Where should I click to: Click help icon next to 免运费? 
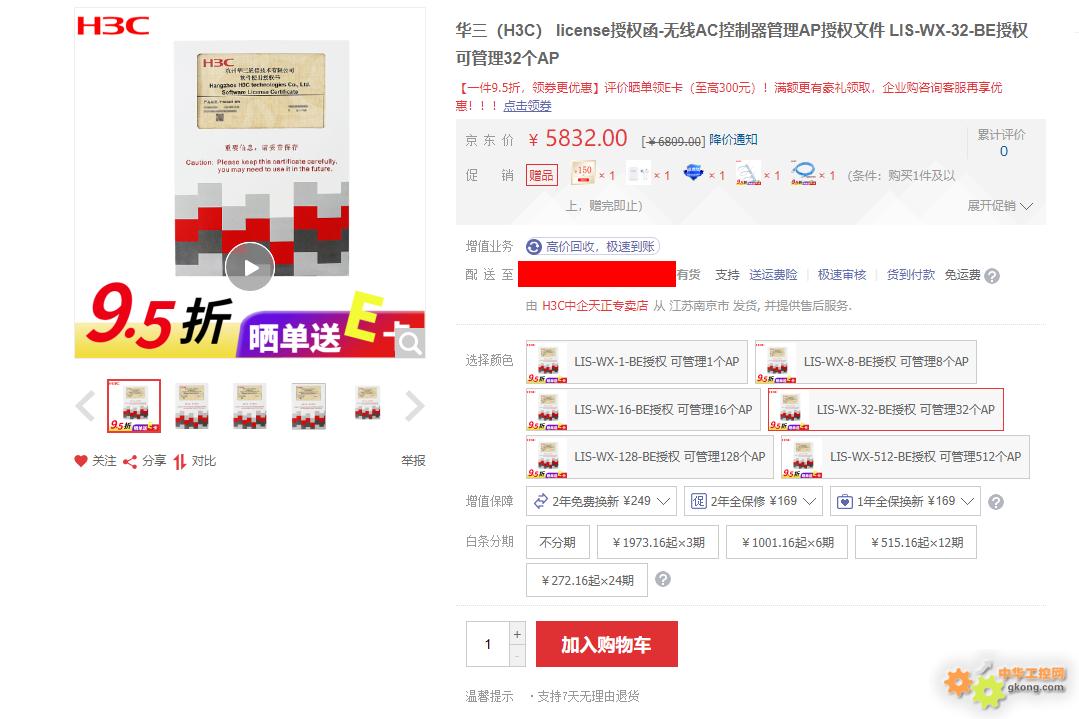tap(992, 276)
